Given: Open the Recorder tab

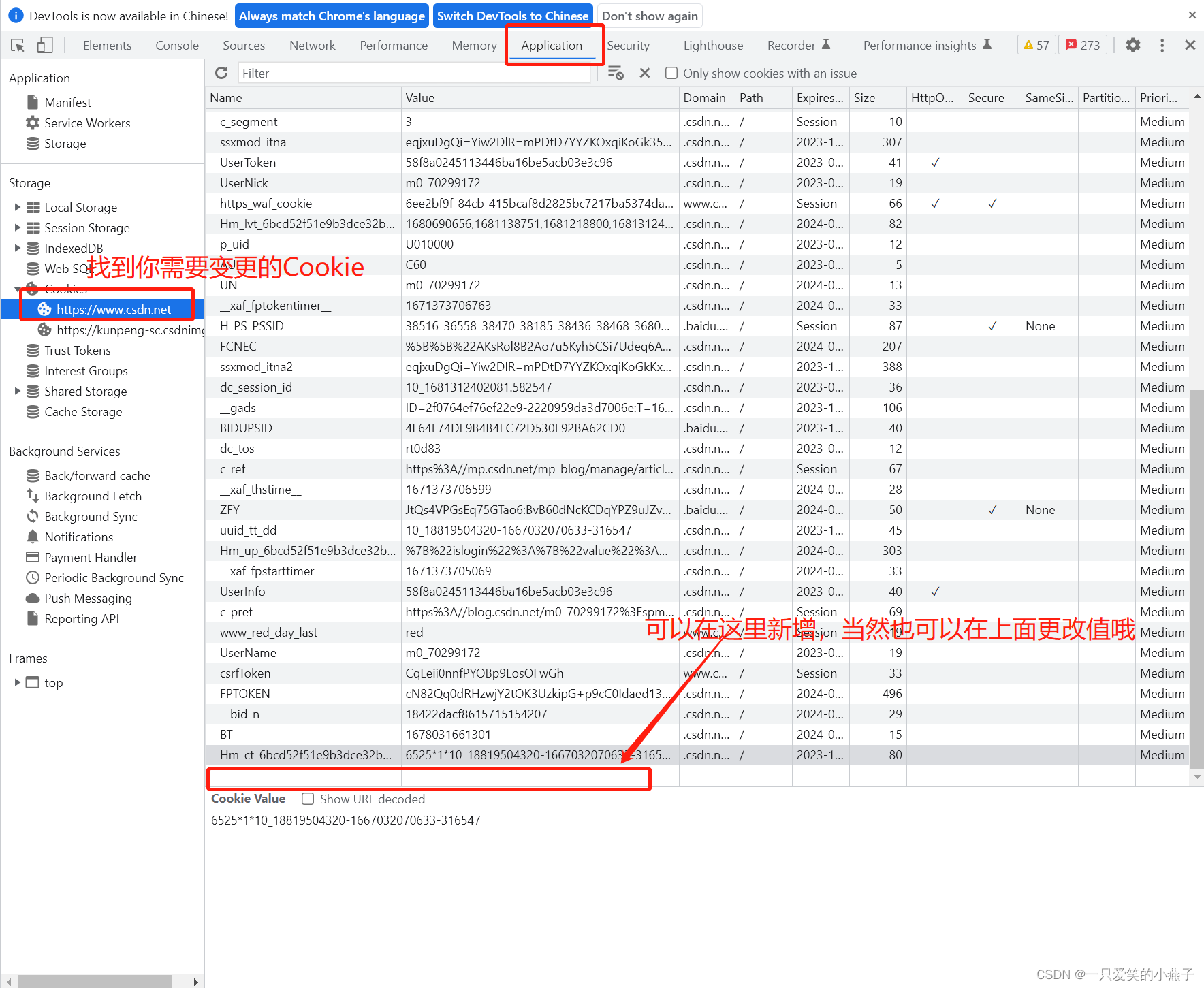Looking at the screenshot, I should coord(798,46).
